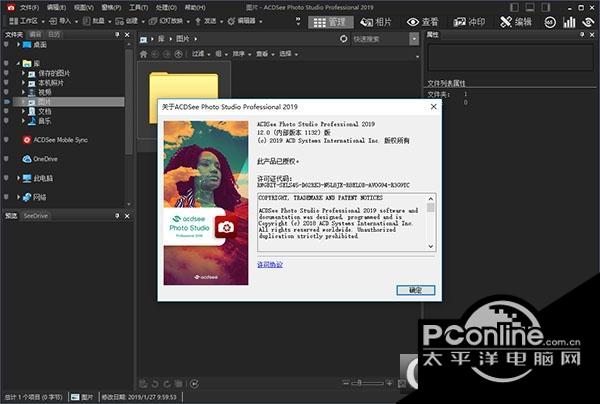Click the eye-shaped icon after the dashboard icon

point(588,23)
